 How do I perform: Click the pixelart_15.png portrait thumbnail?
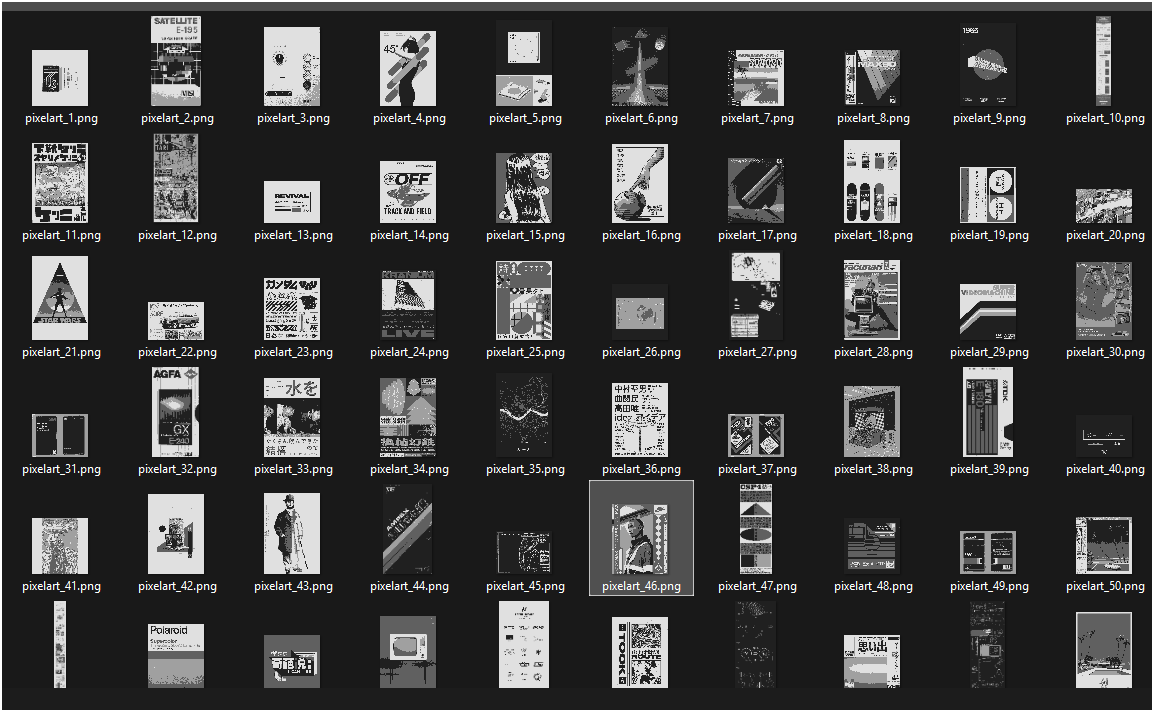click(524, 188)
